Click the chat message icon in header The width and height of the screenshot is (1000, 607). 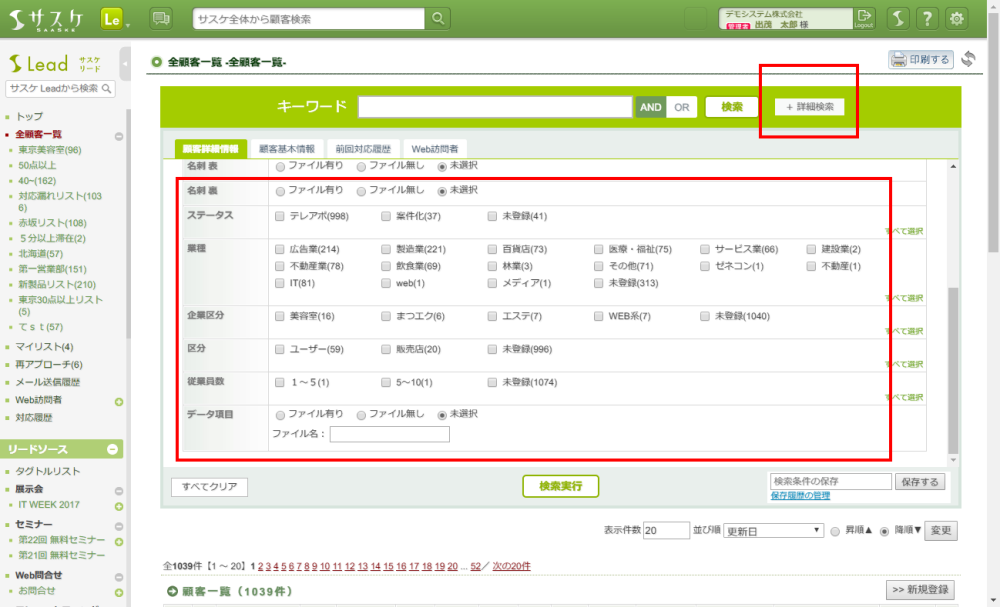(160, 18)
